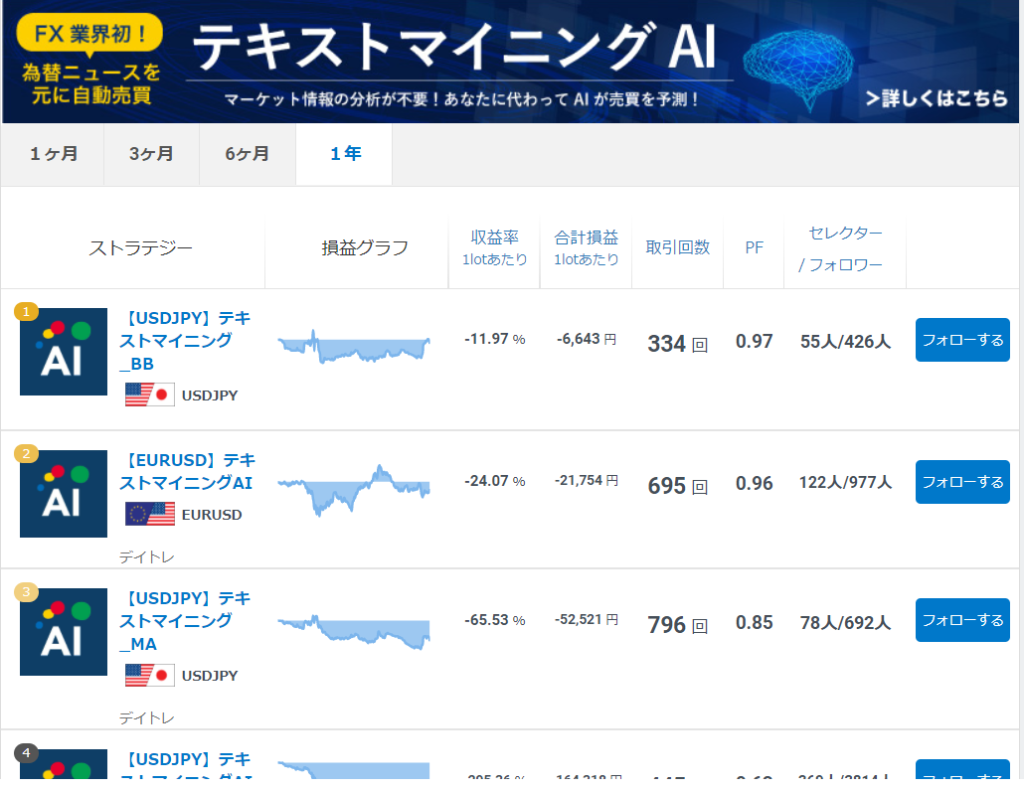The image size is (1024, 790).
Task: Click the 取引回数 column header
Action: pos(677,247)
